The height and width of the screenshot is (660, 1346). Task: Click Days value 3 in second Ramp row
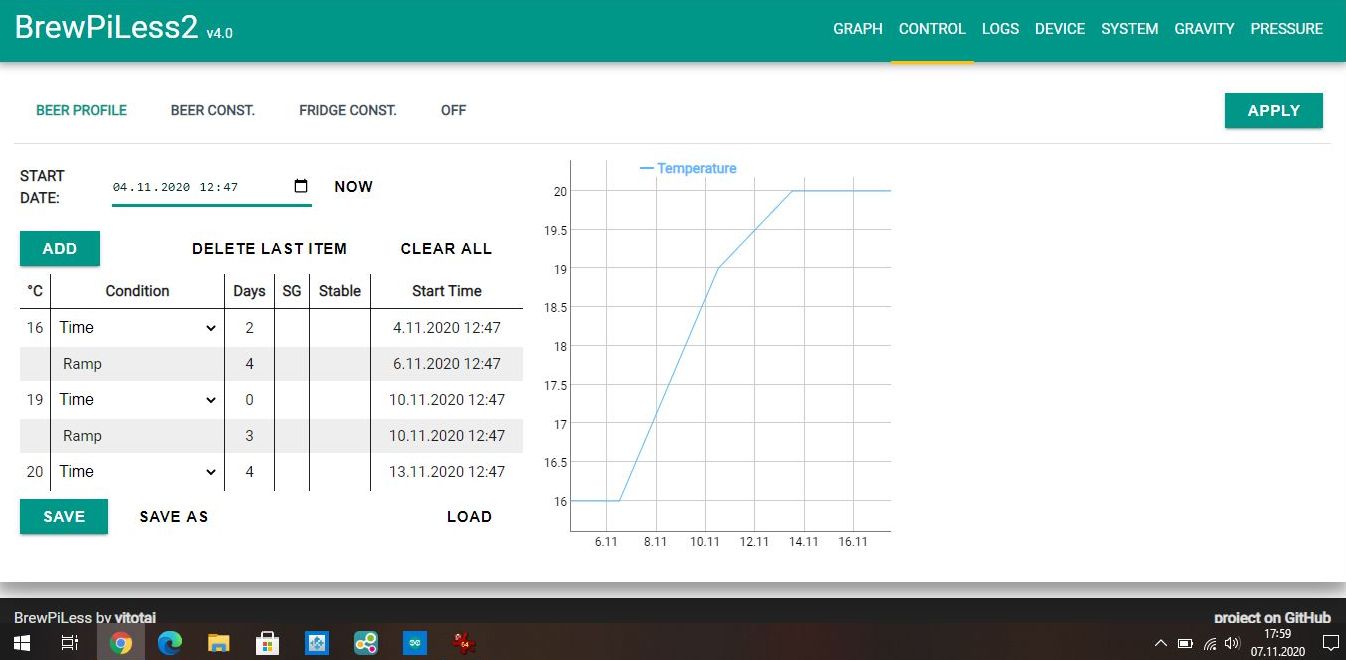(x=249, y=435)
